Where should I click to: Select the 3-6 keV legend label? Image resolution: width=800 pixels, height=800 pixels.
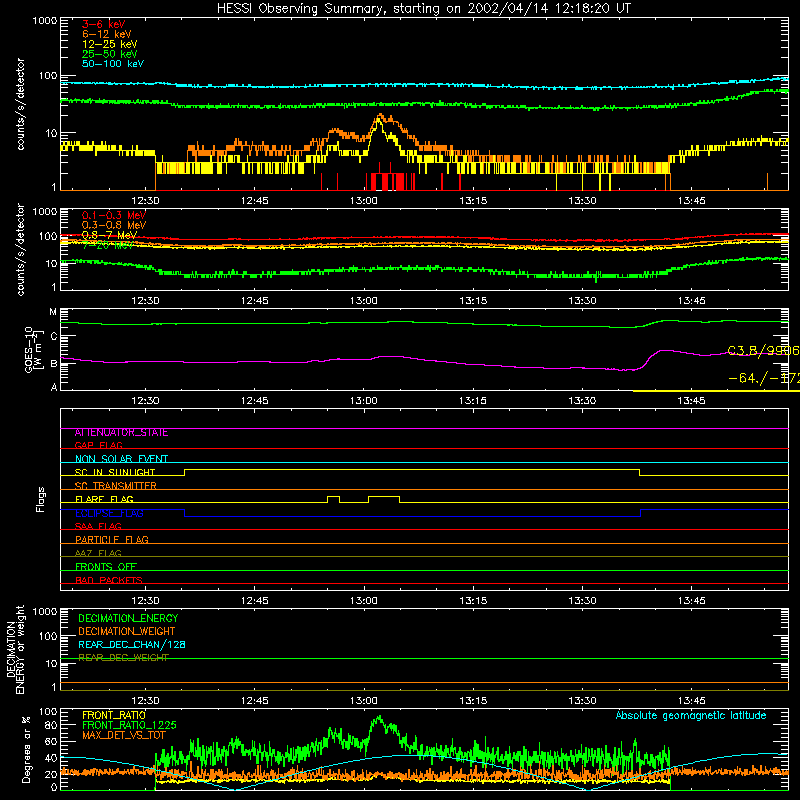(103, 24)
